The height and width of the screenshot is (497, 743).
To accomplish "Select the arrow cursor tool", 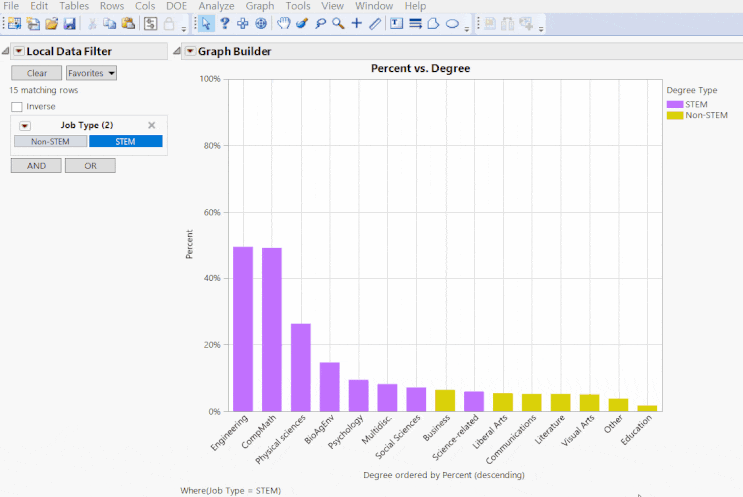I will click(206, 23).
